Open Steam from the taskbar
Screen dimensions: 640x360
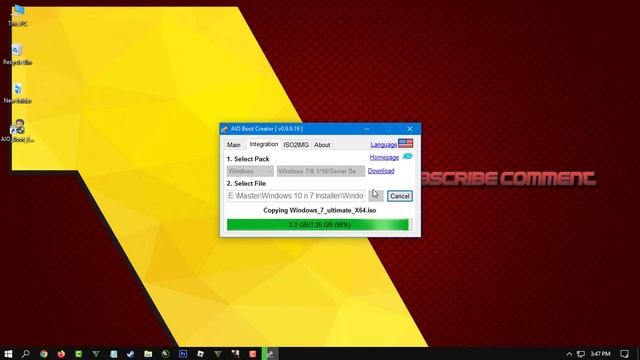[131, 354]
